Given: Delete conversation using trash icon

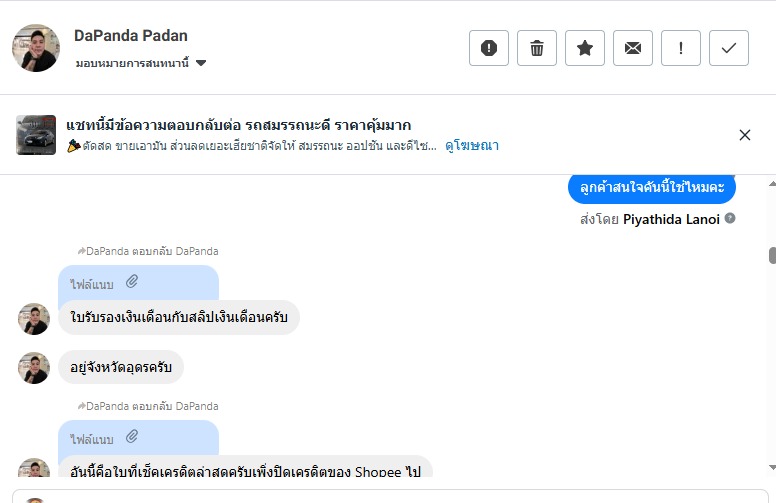Looking at the screenshot, I should 537,48.
